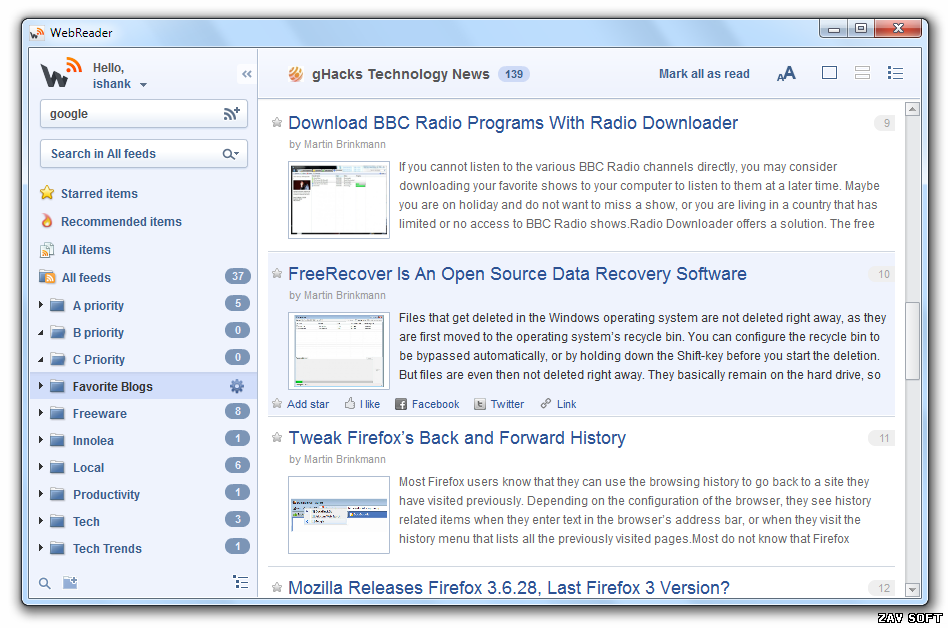
Task: Select the Productivity folder
Action: (x=106, y=494)
